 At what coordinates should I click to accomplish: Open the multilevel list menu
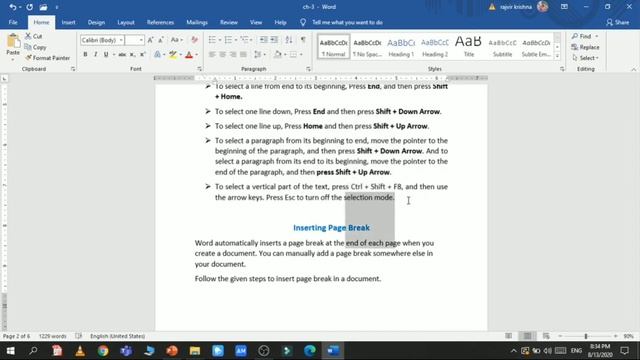tap(246, 40)
